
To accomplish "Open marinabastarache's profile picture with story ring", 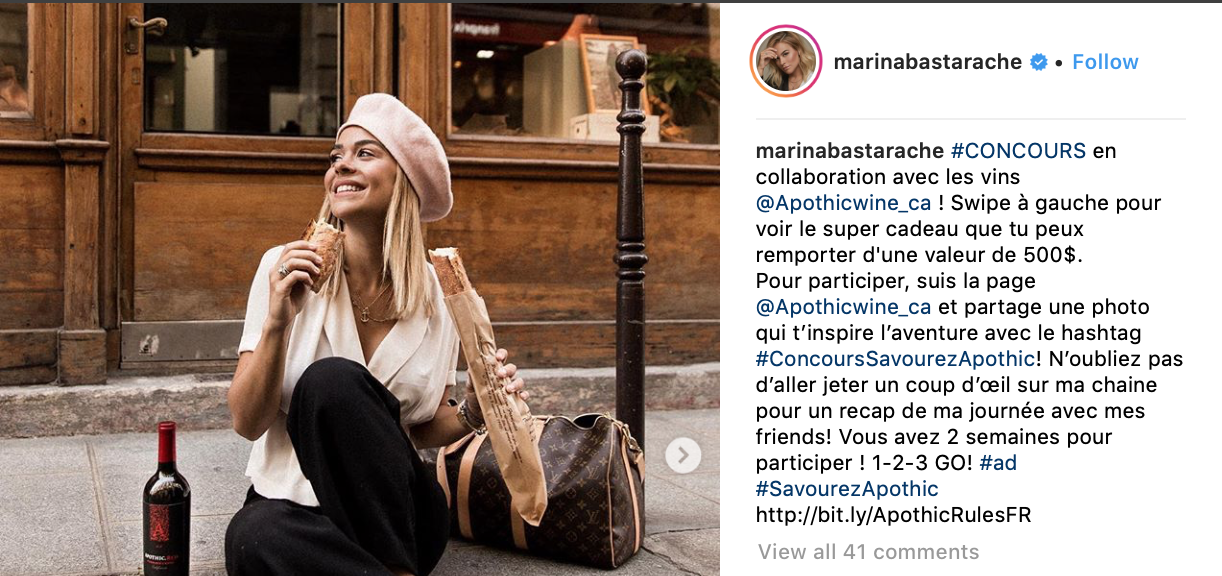I will tap(785, 62).
